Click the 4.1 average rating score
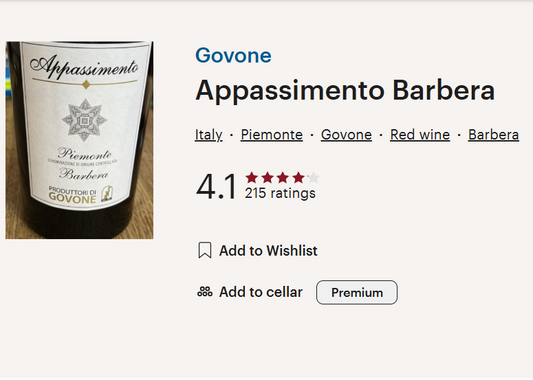 (216, 187)
